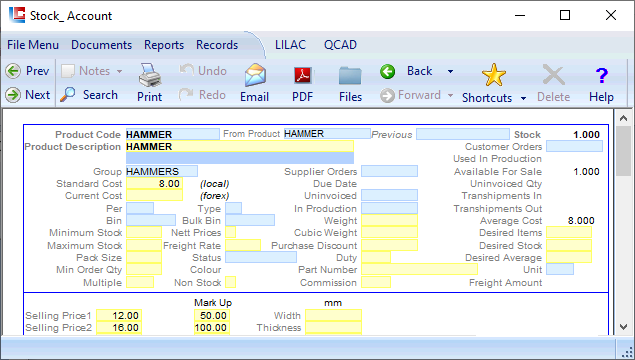Export with the PDF icon
The image size is (635, 360).
[x=303, y=75]
